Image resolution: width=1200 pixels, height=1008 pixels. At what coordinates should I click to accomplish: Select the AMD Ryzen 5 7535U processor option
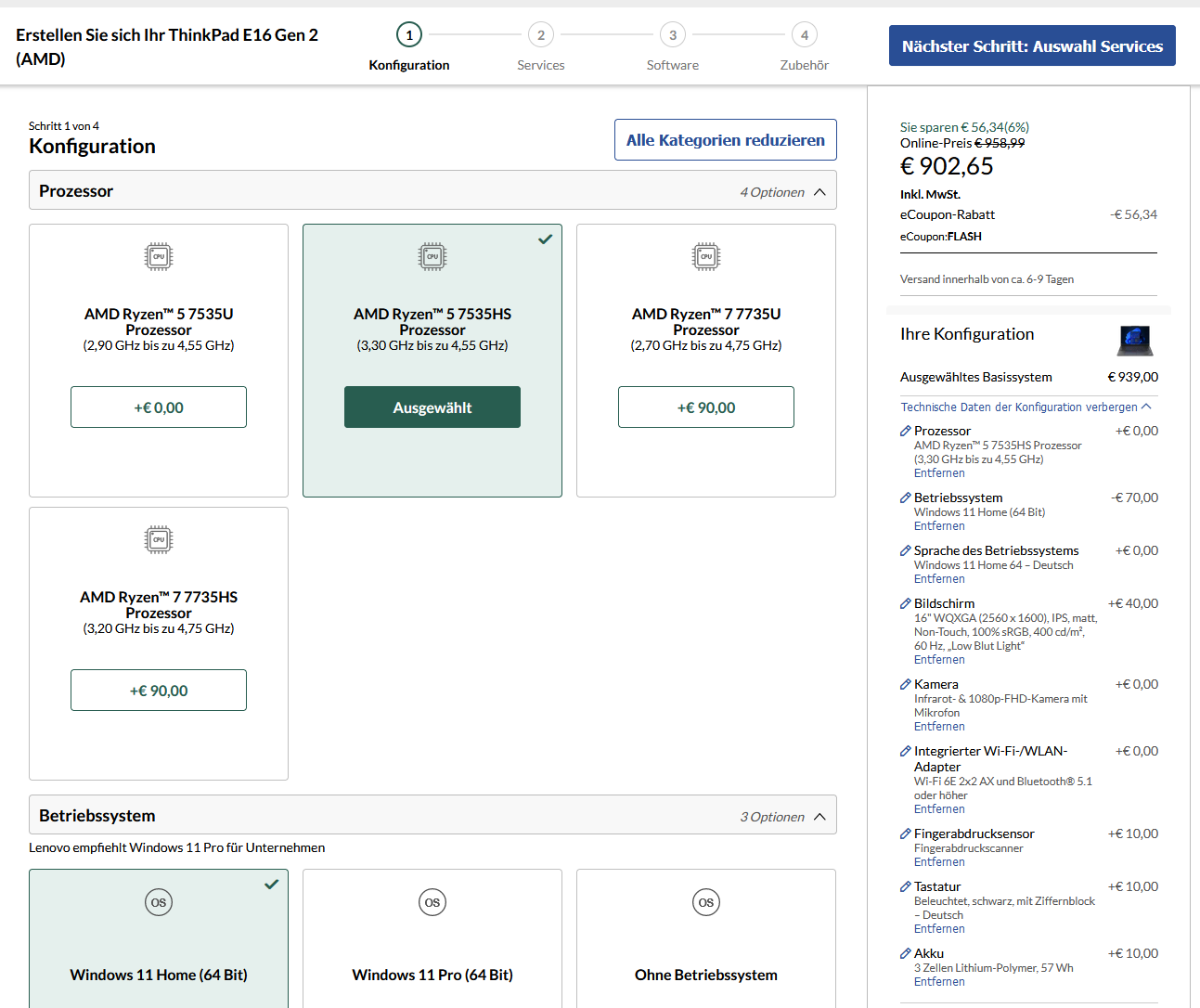[x=159, y=407]
